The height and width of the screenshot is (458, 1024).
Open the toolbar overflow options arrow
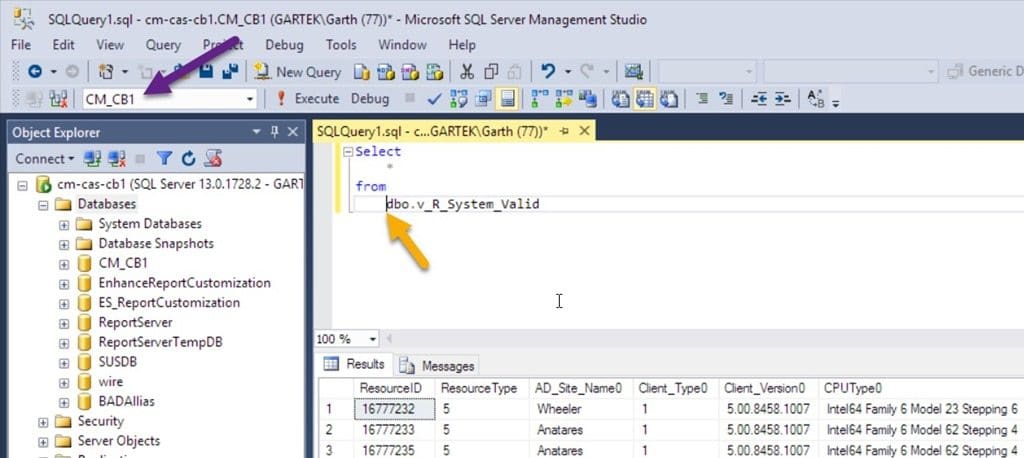tap(836, 101)
